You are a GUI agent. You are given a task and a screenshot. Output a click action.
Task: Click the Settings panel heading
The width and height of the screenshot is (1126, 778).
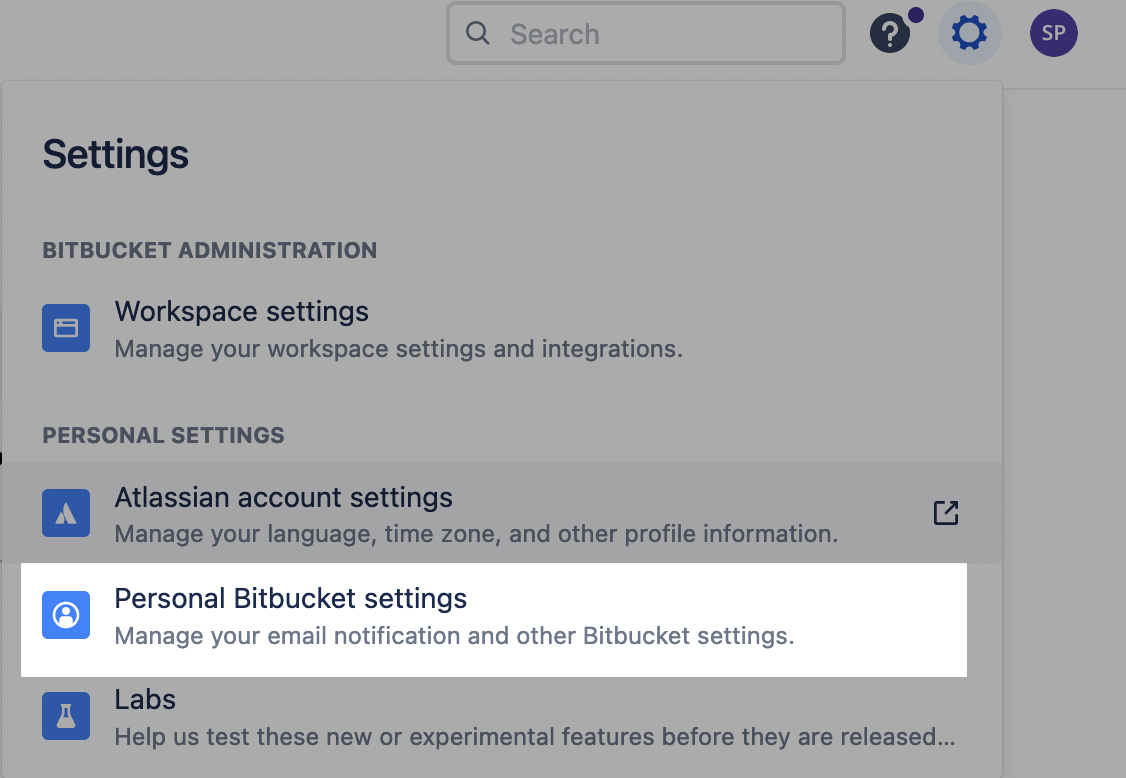pyautogui.click(x=116, y=155)
